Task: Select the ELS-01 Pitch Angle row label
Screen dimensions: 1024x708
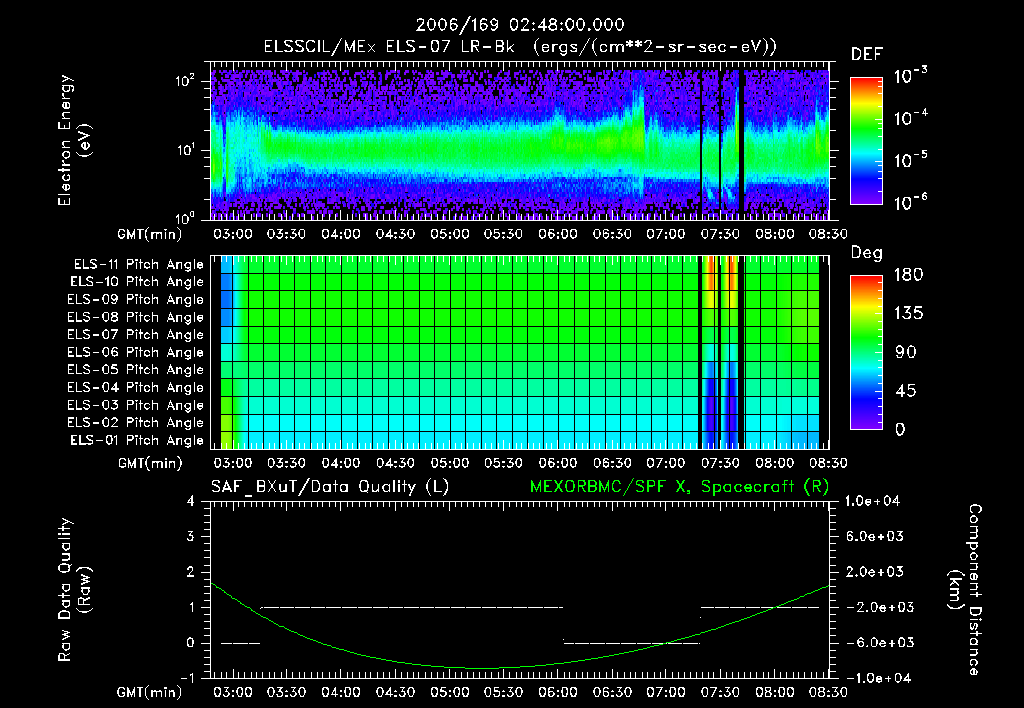Action: [136, 440]
